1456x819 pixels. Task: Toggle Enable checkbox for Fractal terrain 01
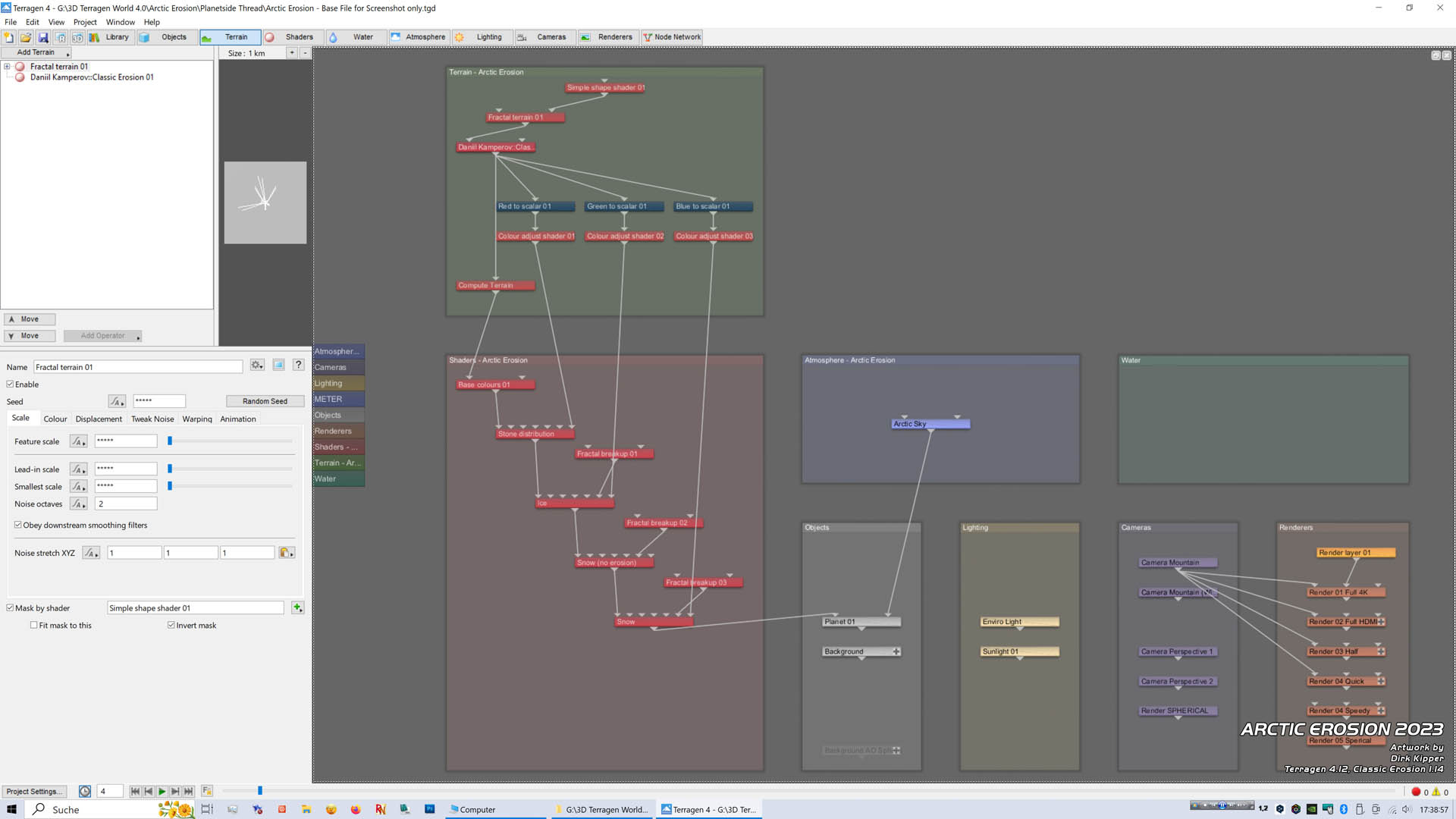(x=11, y=384)
